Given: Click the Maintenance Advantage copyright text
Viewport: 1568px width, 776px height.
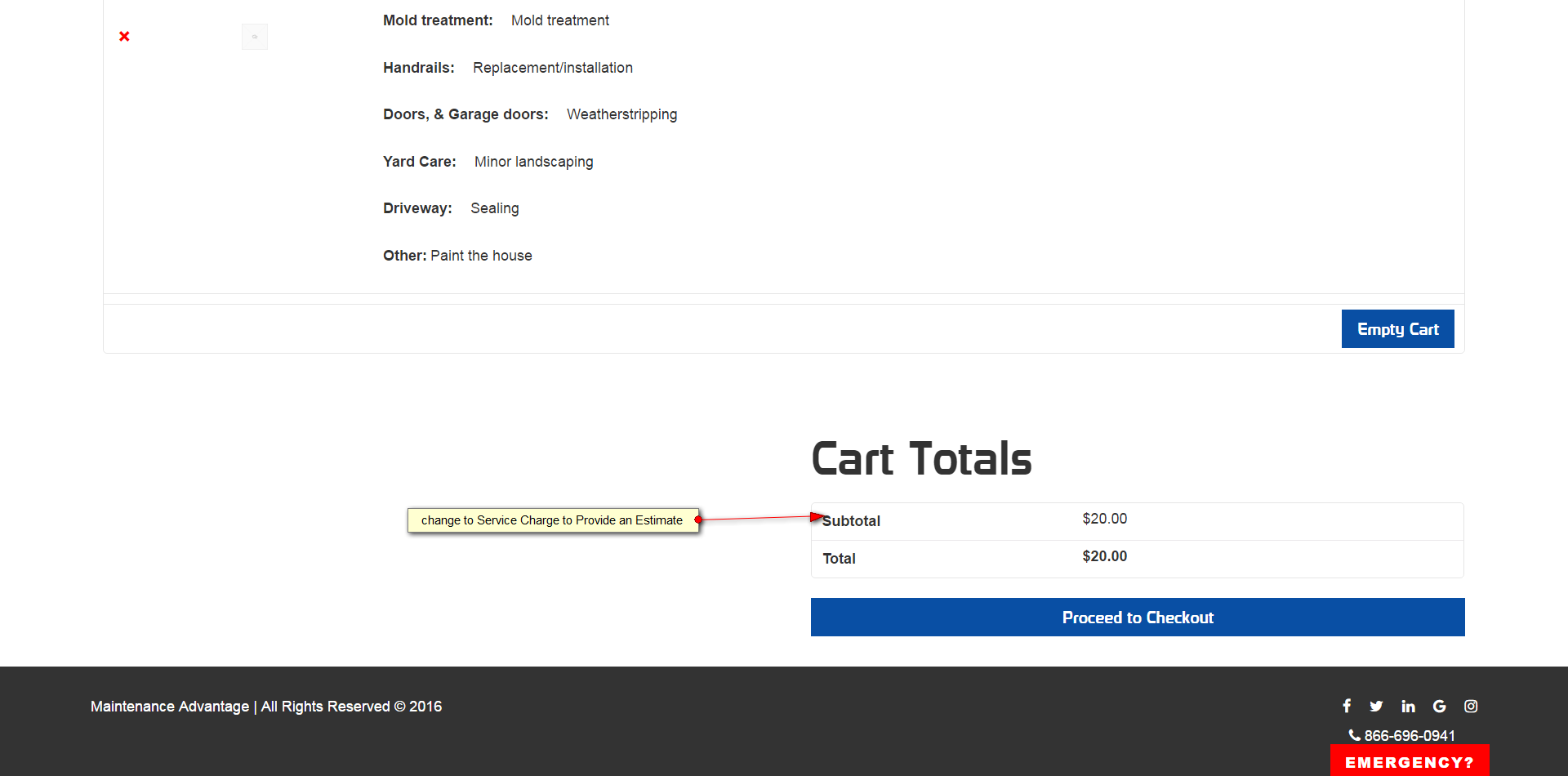Looking at the screenshot, I should pos(266,707).
